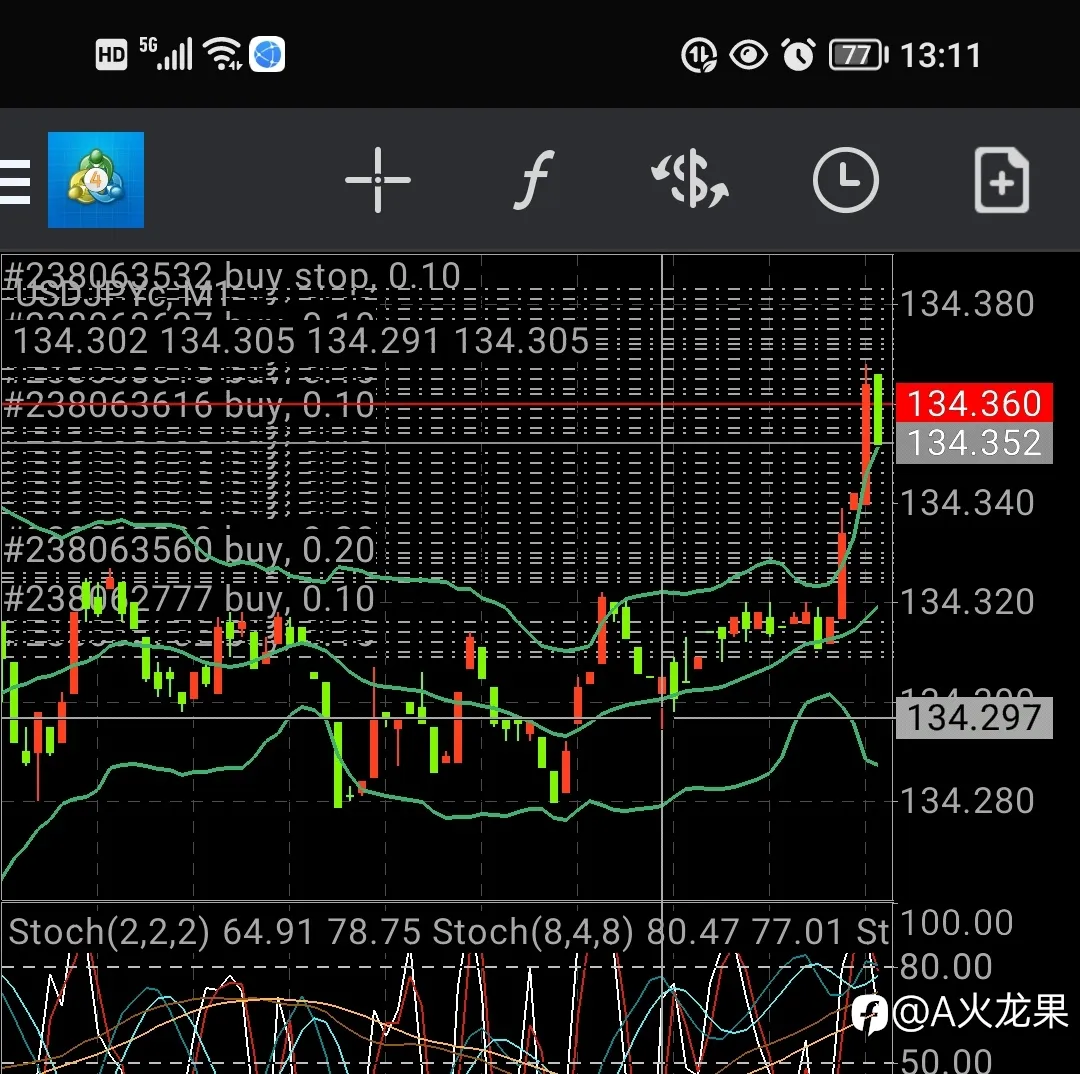
Task: Tap the Wi-Fi status icon
Action: [x=224, y=54]
